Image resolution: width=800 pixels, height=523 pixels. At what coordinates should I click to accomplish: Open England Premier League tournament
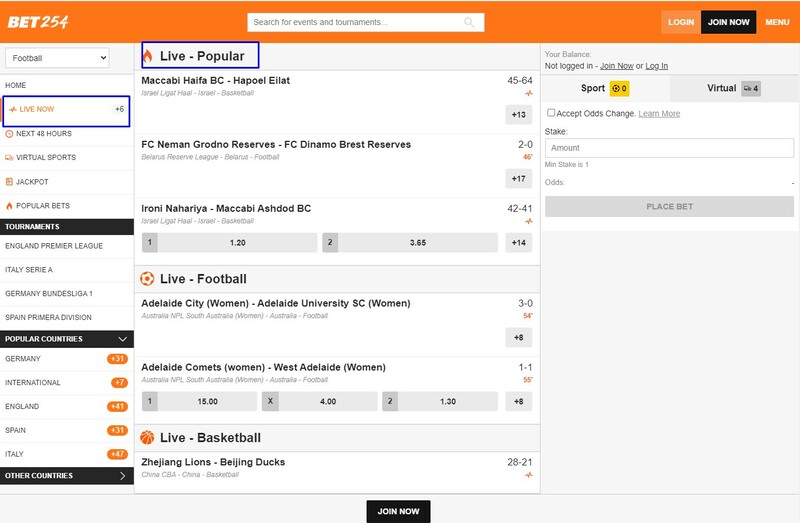[67, 246]
